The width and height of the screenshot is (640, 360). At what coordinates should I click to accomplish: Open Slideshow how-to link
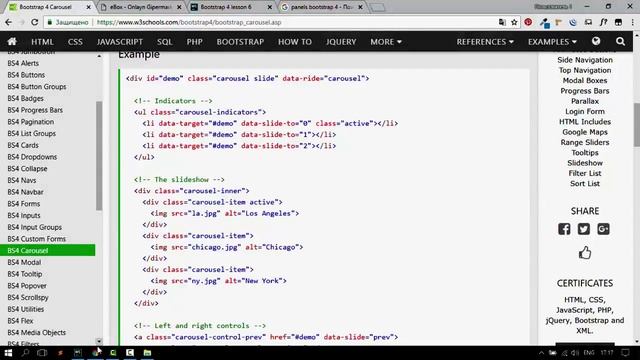tap(585, 163)
